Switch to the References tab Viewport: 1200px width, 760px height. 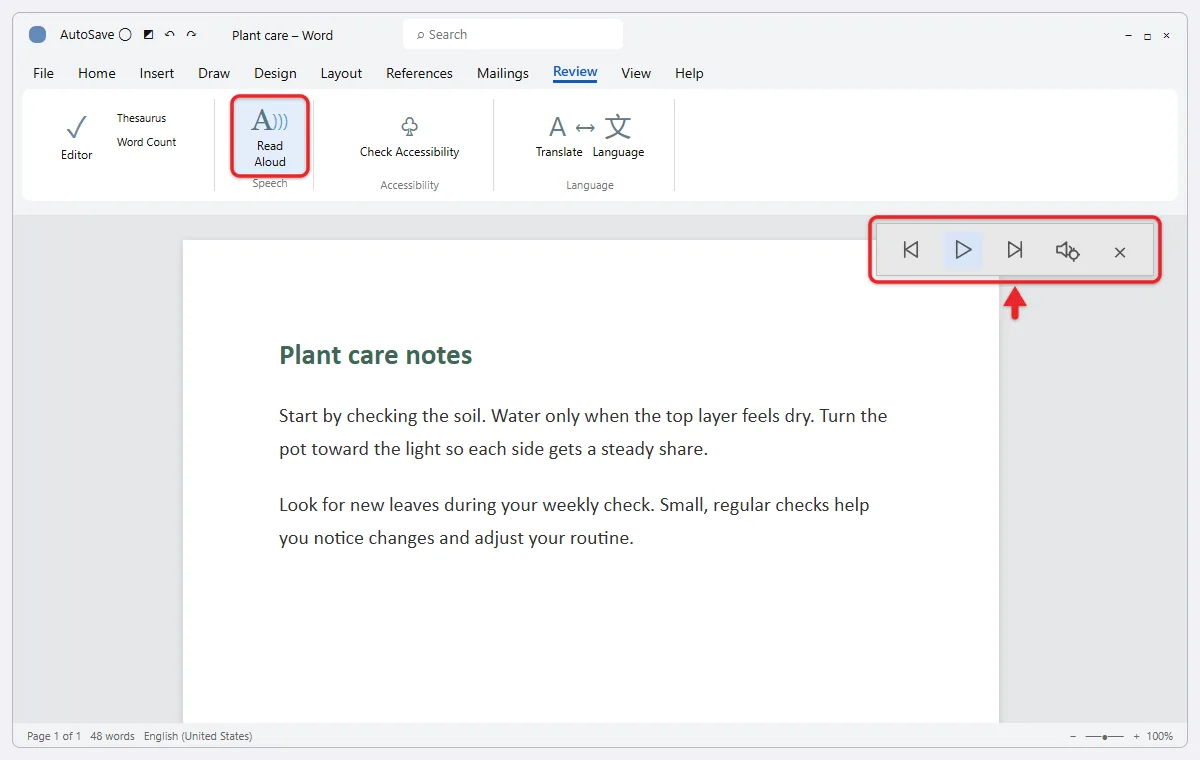click(419, 73)
